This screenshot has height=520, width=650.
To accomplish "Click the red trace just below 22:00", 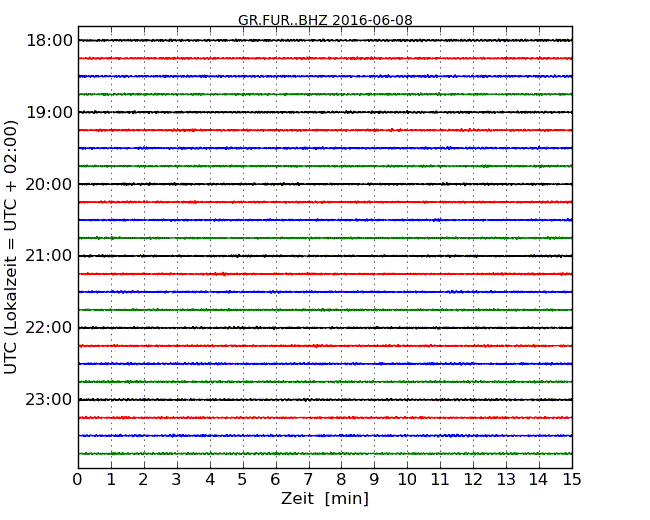I will 325,346.
